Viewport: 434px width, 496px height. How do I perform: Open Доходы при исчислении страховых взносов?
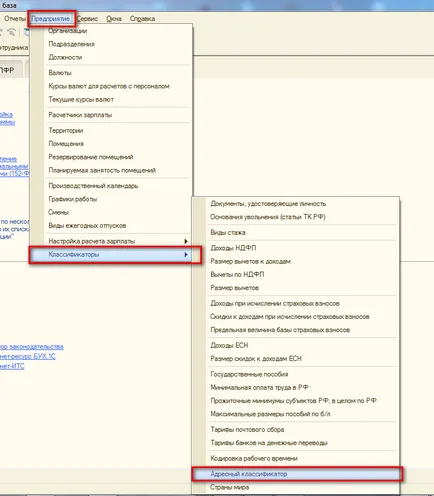point(275,303)
